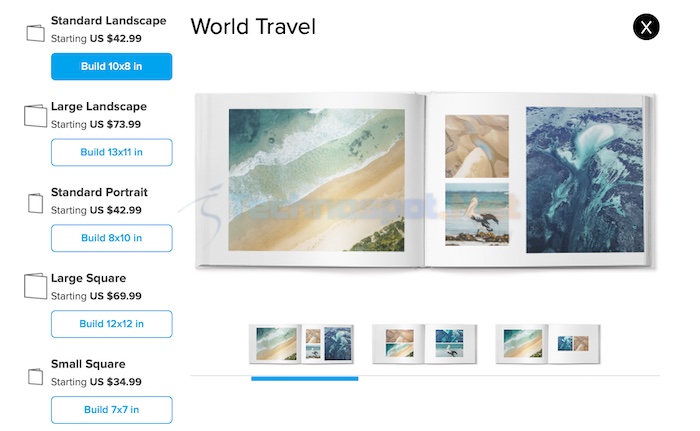Click the Large Square book icon
The image size is (700, 431).
[x=35, y=286]
